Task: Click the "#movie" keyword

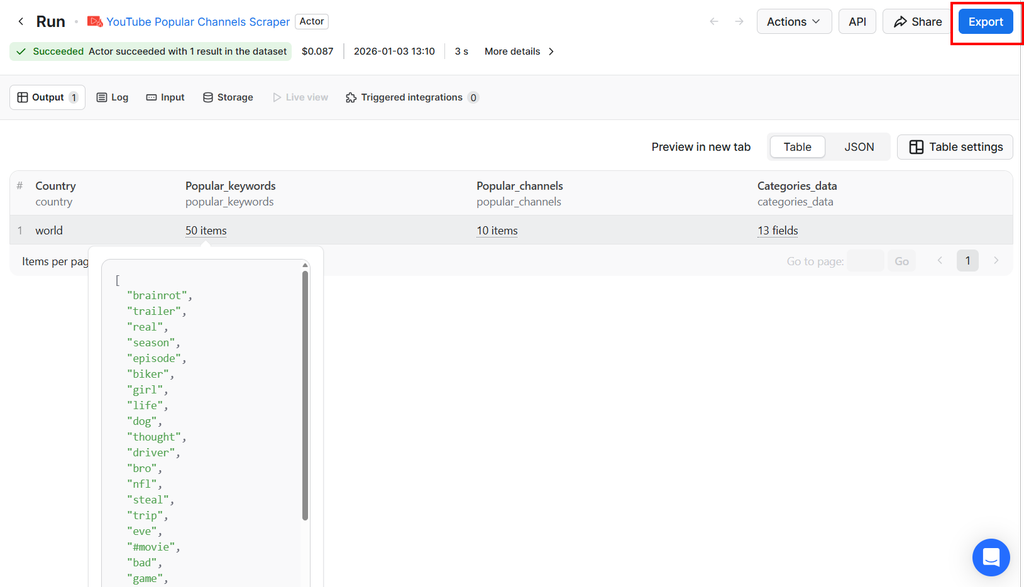Action: (x=151, y=547)
